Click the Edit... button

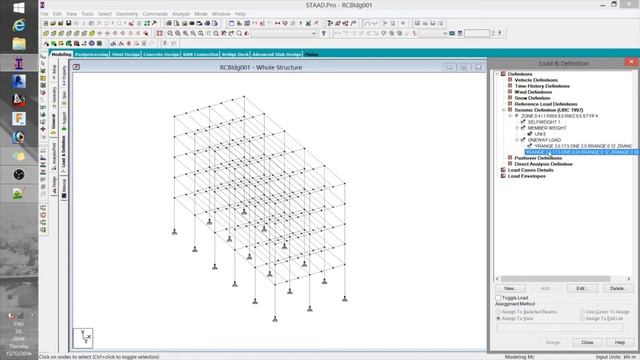[582, 289]
